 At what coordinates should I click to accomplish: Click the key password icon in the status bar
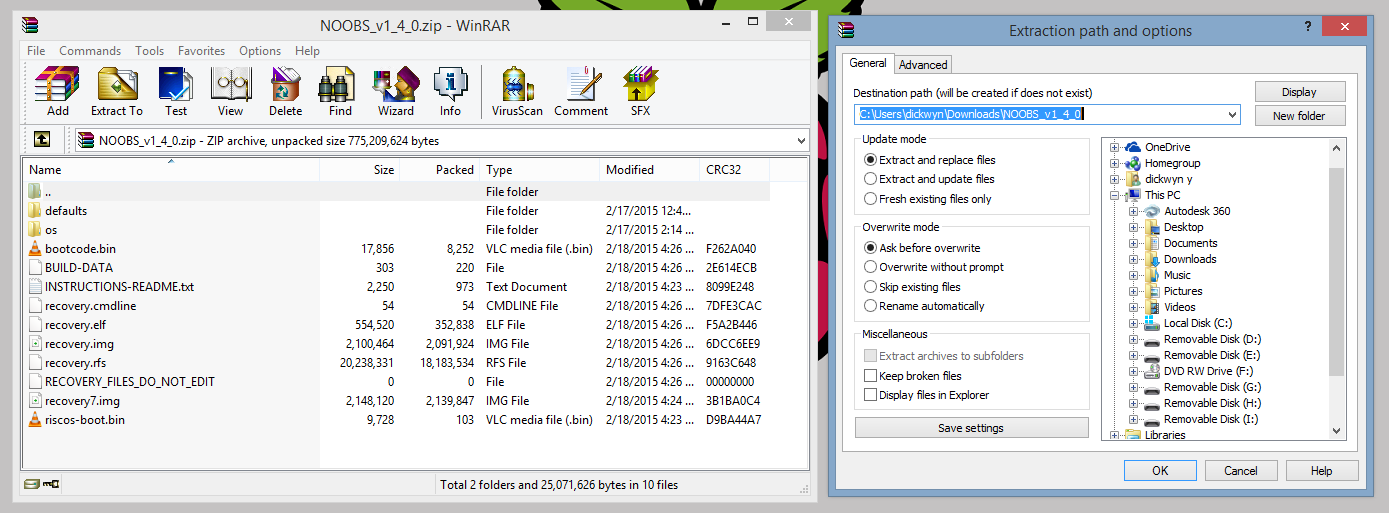(51, 485)
